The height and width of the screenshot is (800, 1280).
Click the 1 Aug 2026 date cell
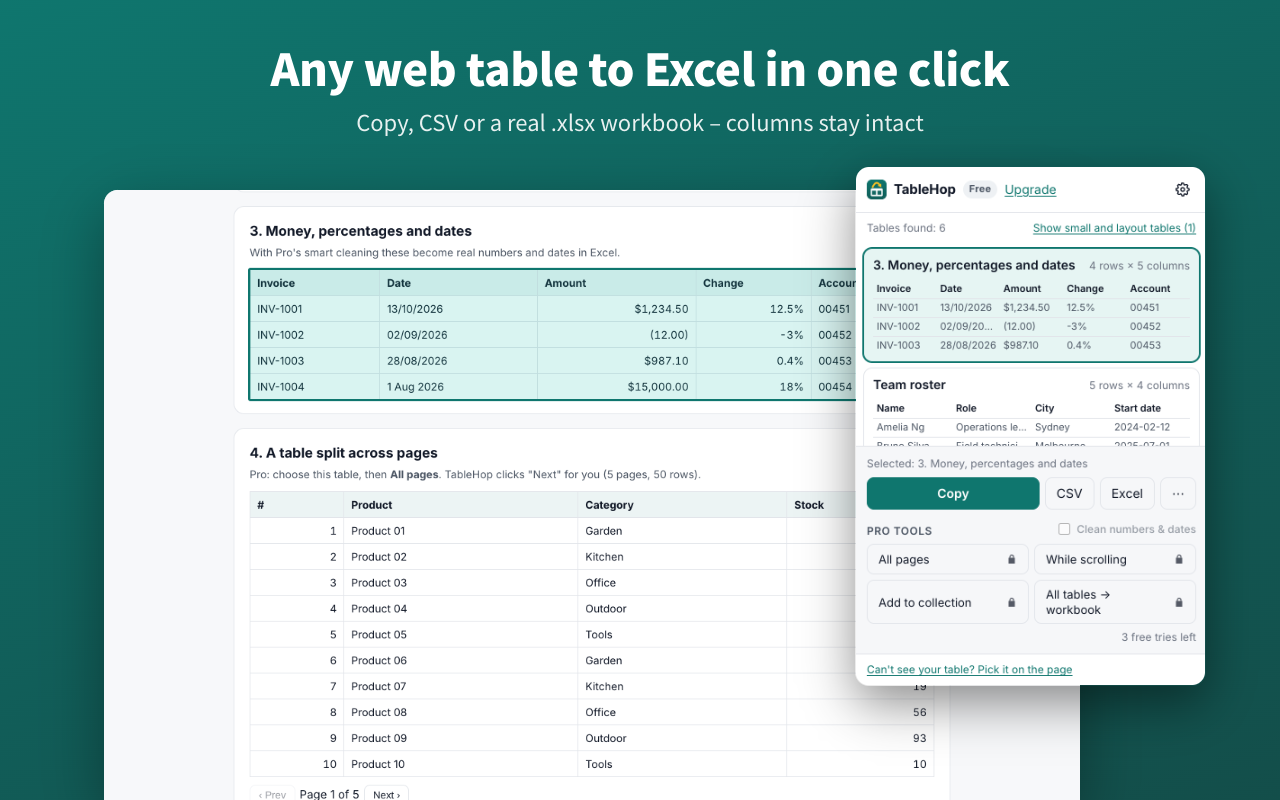458,387
